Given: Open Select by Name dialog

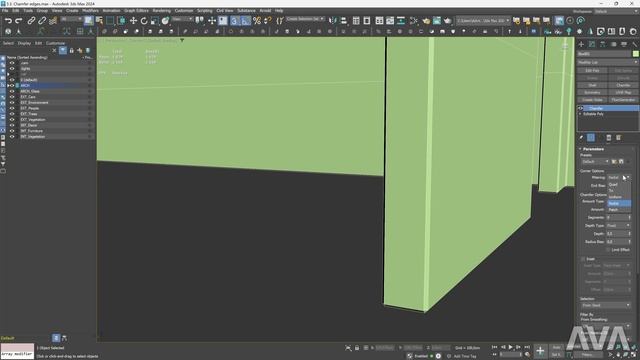Looking at the screenshot, I should [99, 20].
